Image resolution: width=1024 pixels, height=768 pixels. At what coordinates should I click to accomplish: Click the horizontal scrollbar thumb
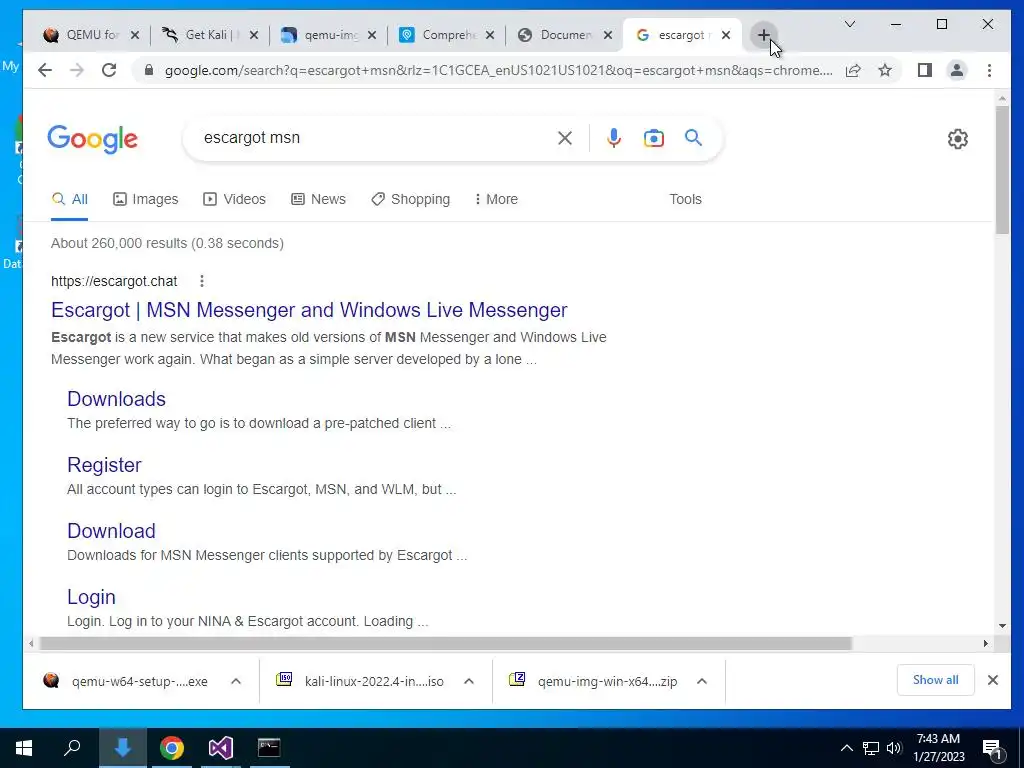(x=445, y=643)
